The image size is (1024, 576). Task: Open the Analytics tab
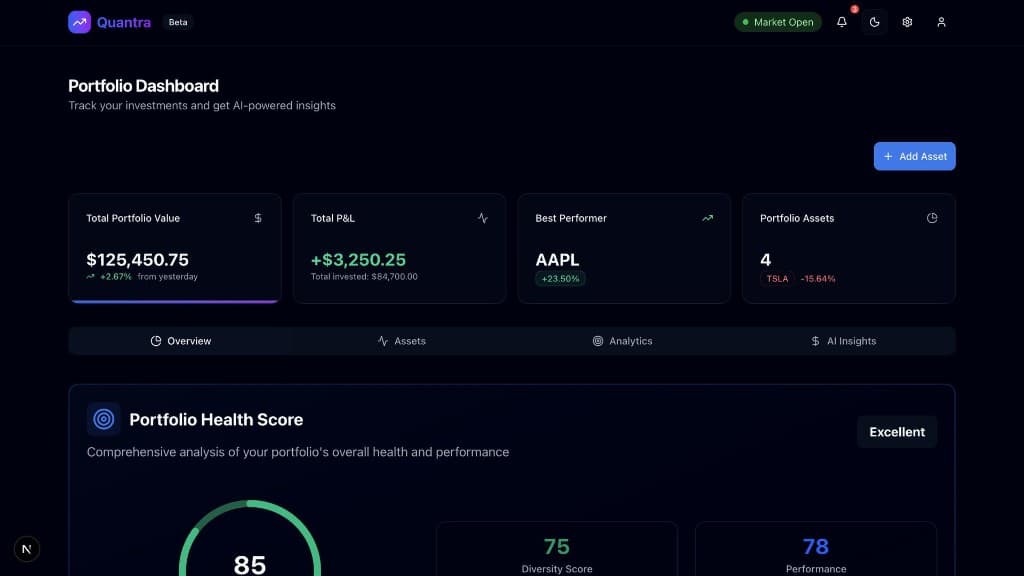(x=622, y=341)
